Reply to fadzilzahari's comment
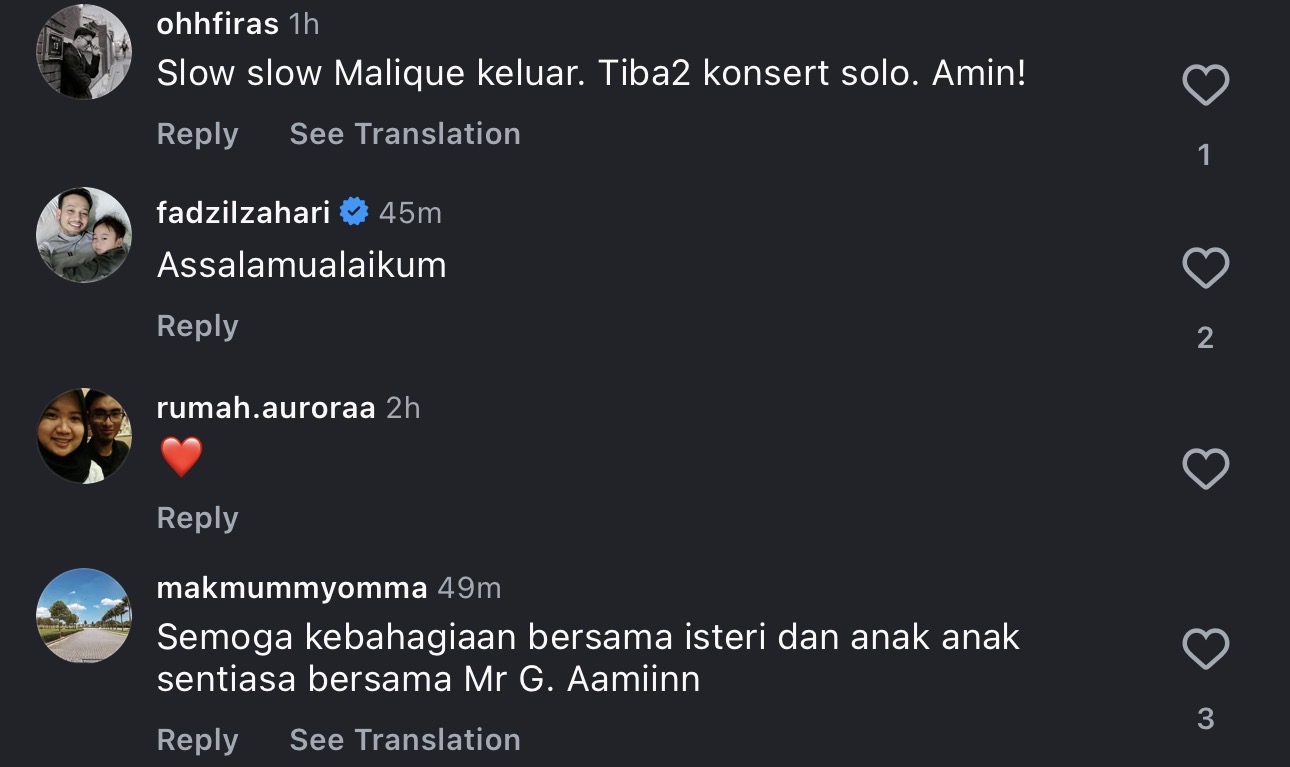Image resolution: width=1290 pixels, height=767 pixels. (x=197, y=326)
